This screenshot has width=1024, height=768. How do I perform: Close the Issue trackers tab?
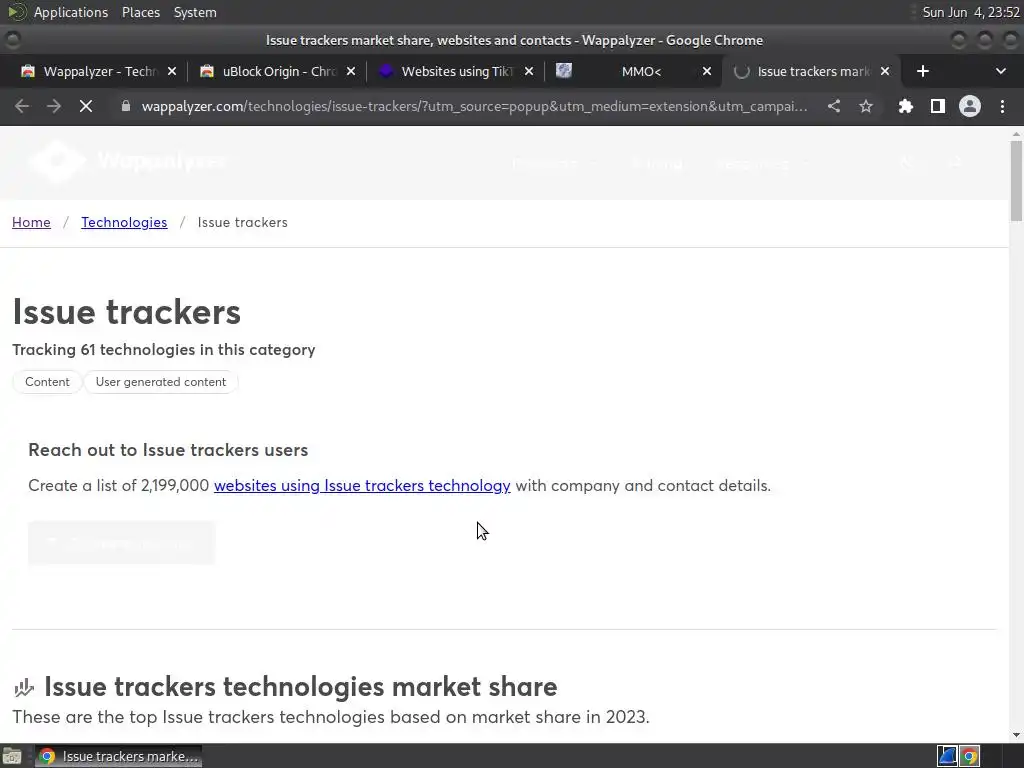pos(885,71)
